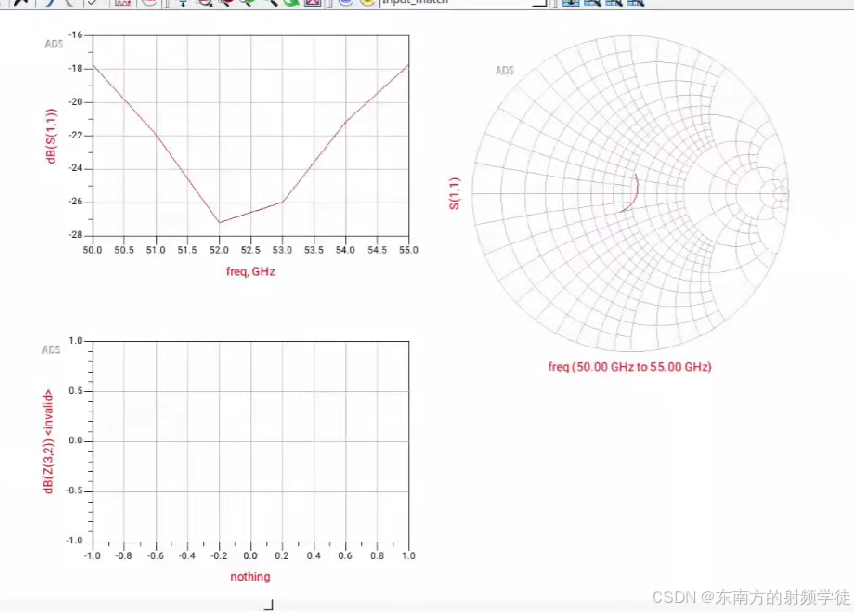
Task: Click the 'freq, GHz' x-axis label
Action: 251,272
